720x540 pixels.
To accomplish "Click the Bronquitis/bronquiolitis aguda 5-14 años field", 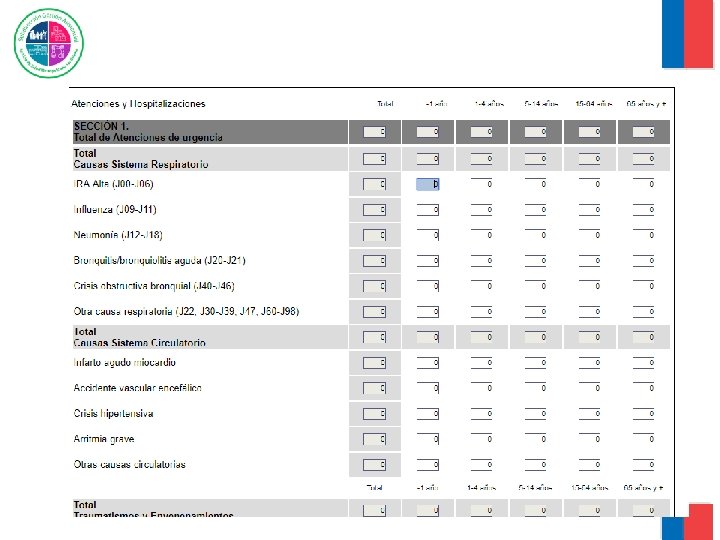I will pos(536,260).
